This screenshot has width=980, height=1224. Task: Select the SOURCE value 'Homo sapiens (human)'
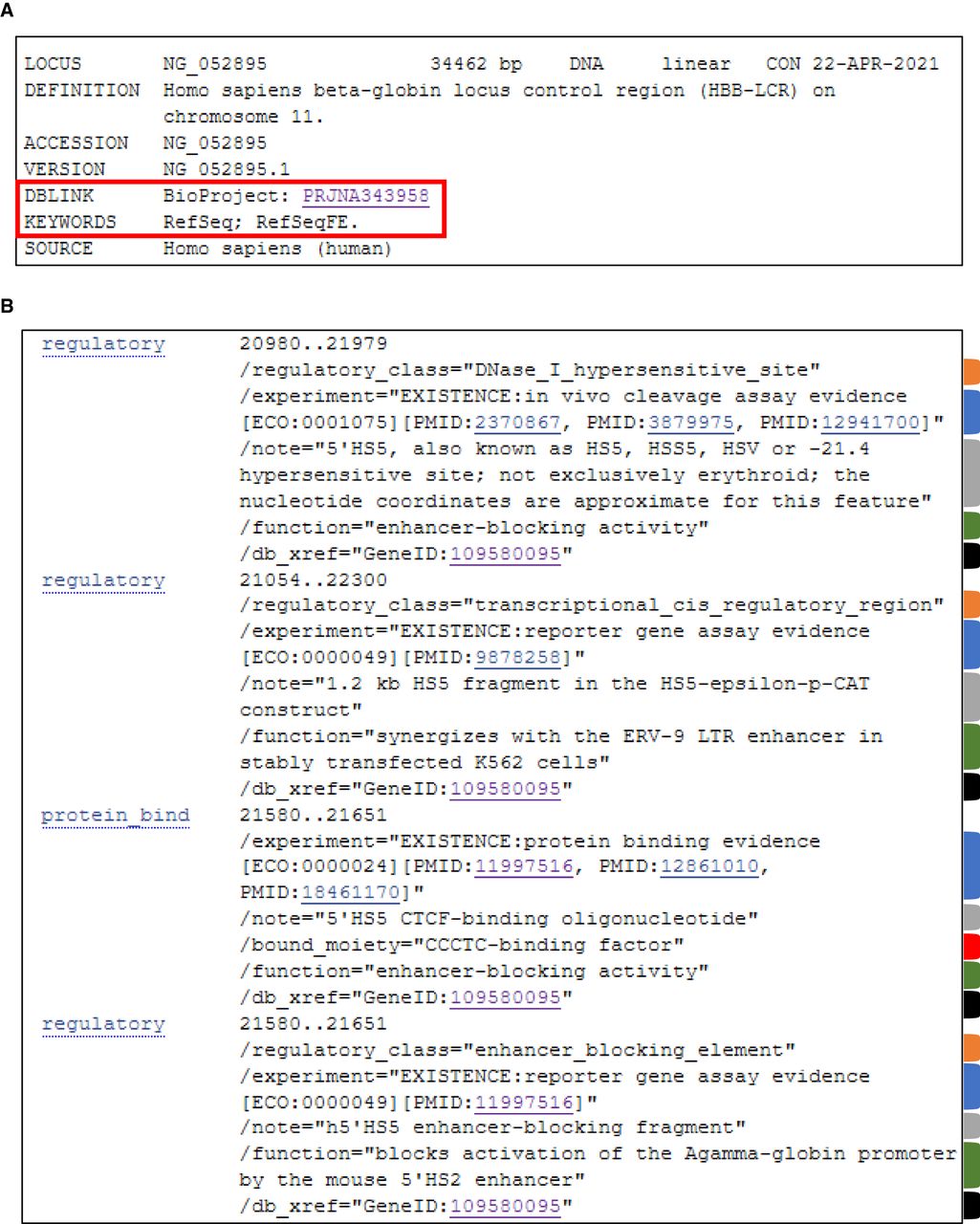pyautogui.click(x=277, y=249)
